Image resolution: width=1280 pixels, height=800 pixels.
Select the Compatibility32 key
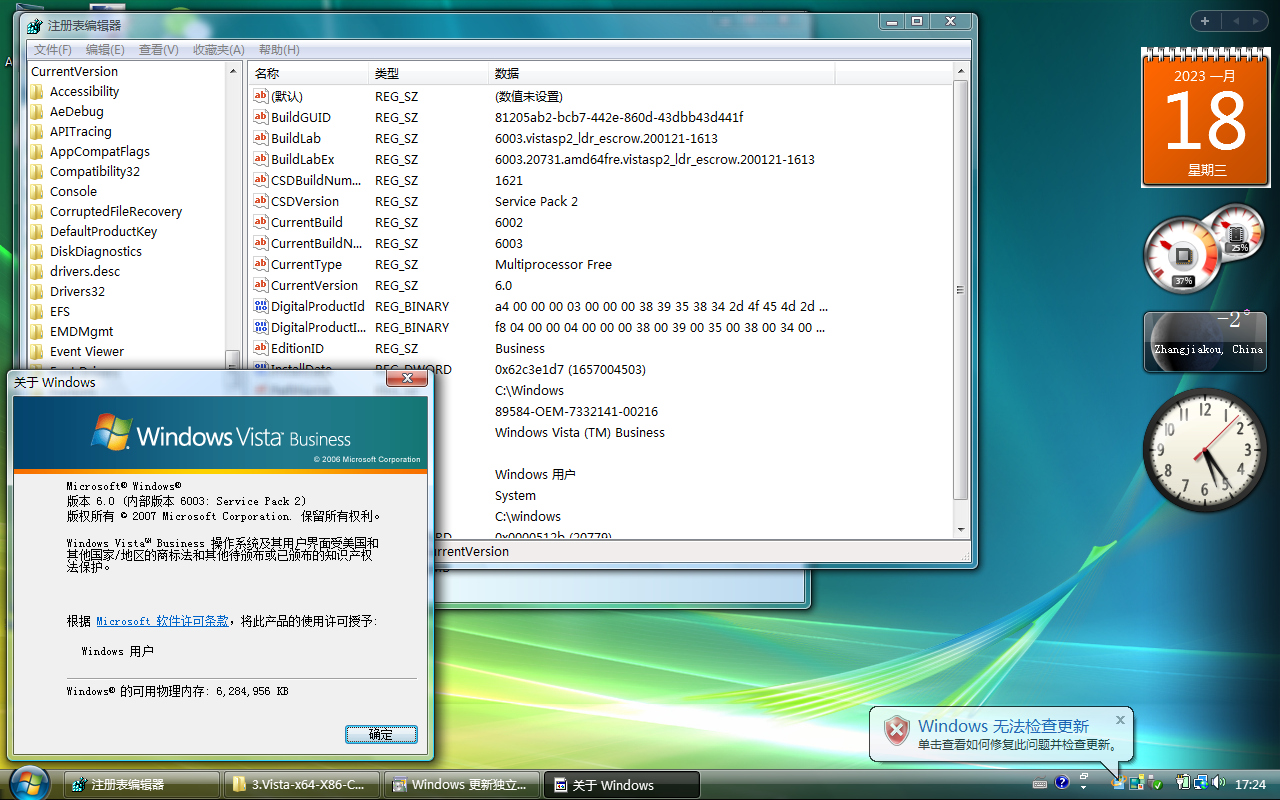pos(95,171)
